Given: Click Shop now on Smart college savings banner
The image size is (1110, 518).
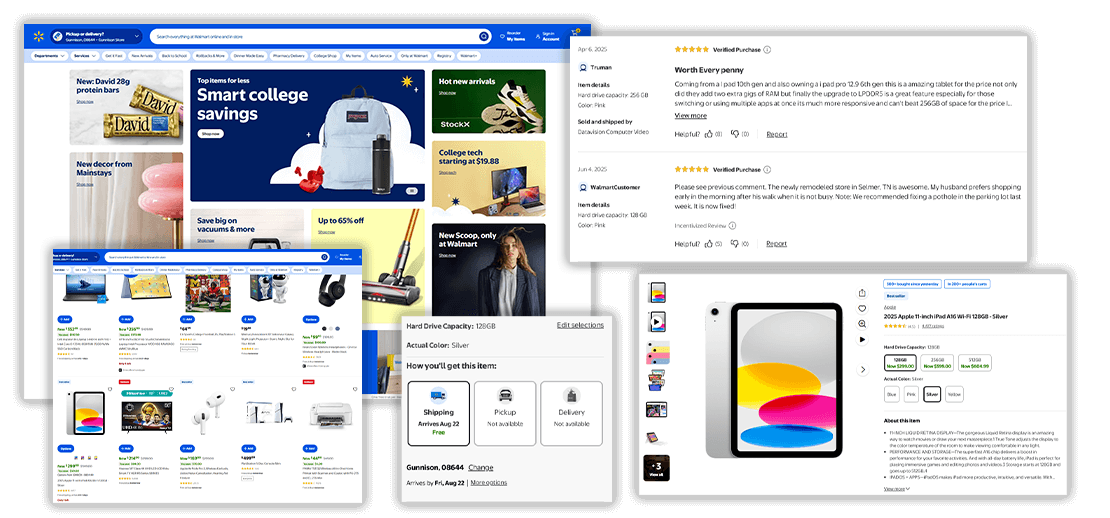Looking at the screenshot, I should [x=210, y=133].
